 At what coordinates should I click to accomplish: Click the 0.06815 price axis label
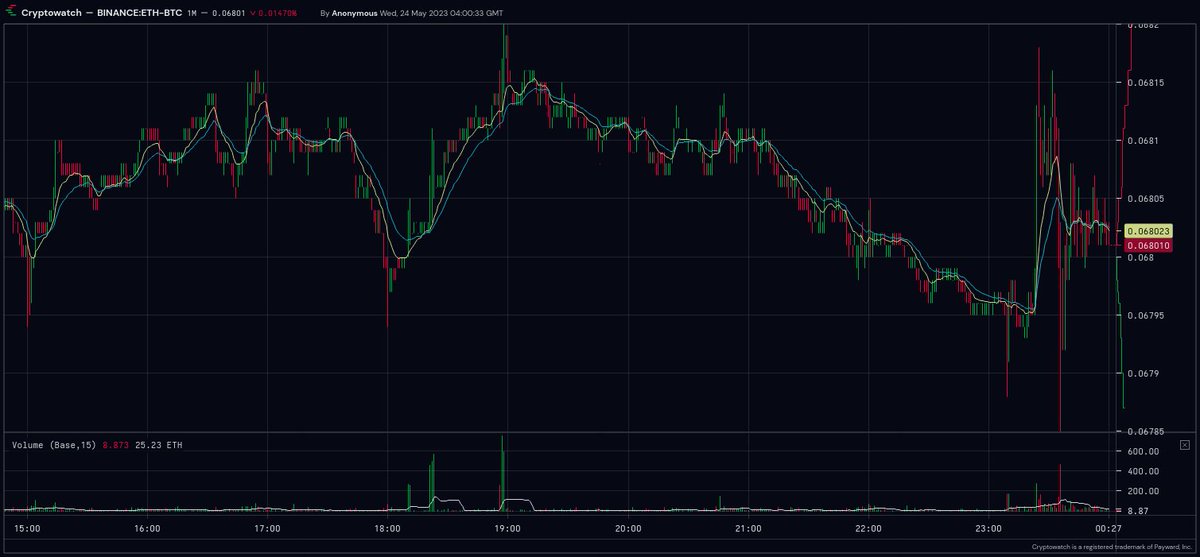(1148, 82)
